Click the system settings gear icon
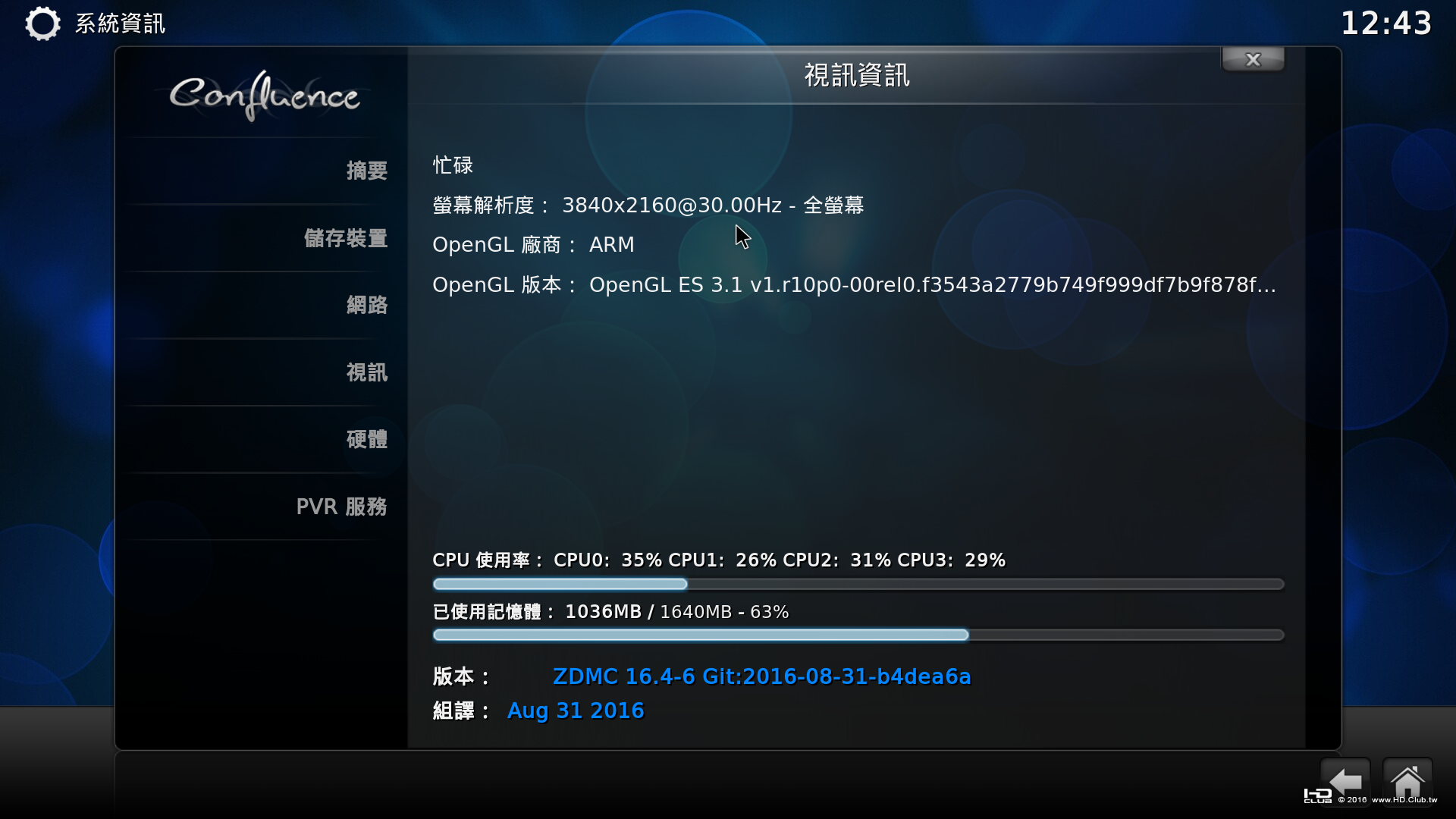This screenshot has width=1456, height=819. point(42,24)
